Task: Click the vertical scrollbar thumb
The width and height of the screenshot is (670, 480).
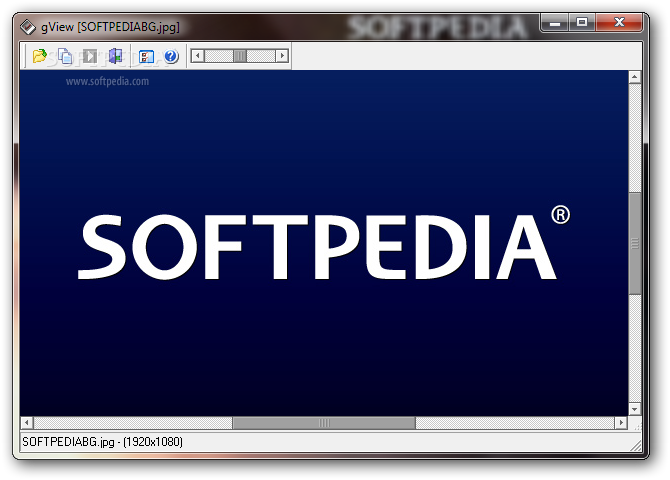Action: tap(635, 243)
